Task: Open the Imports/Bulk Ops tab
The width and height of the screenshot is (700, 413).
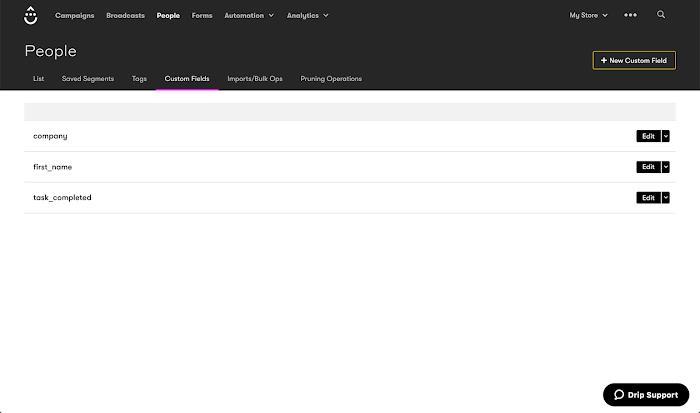Action: point(255,79)
